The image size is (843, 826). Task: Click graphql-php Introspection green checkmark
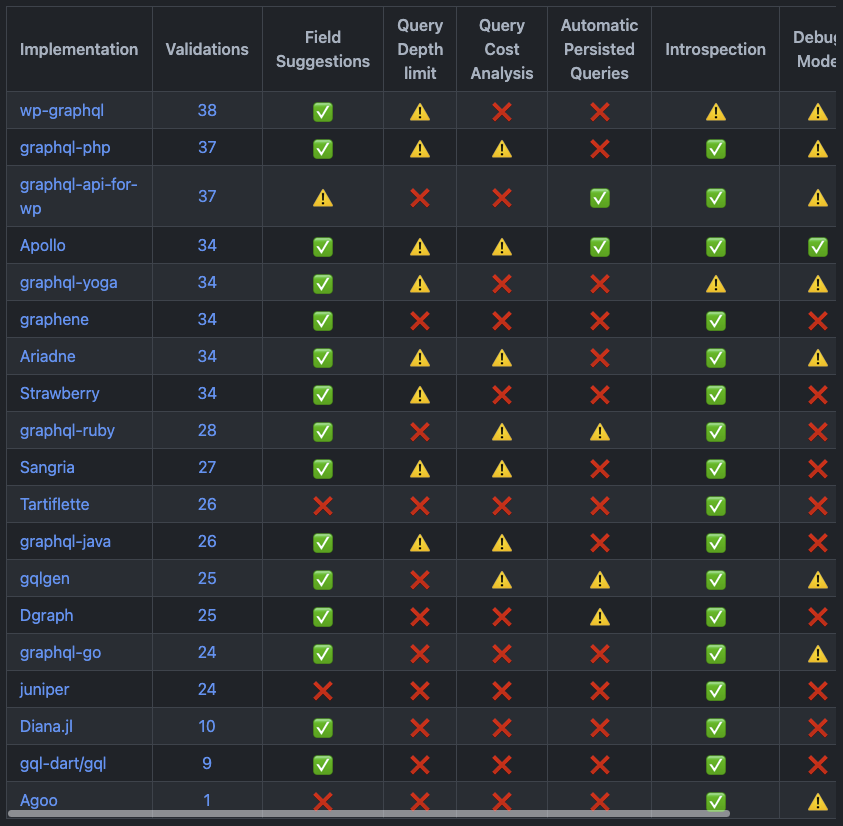716,149
